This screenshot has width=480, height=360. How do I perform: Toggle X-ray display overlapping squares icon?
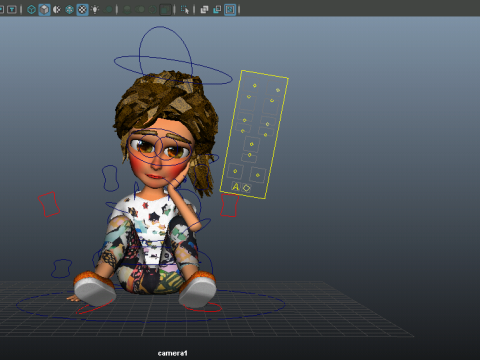(204, 10)
